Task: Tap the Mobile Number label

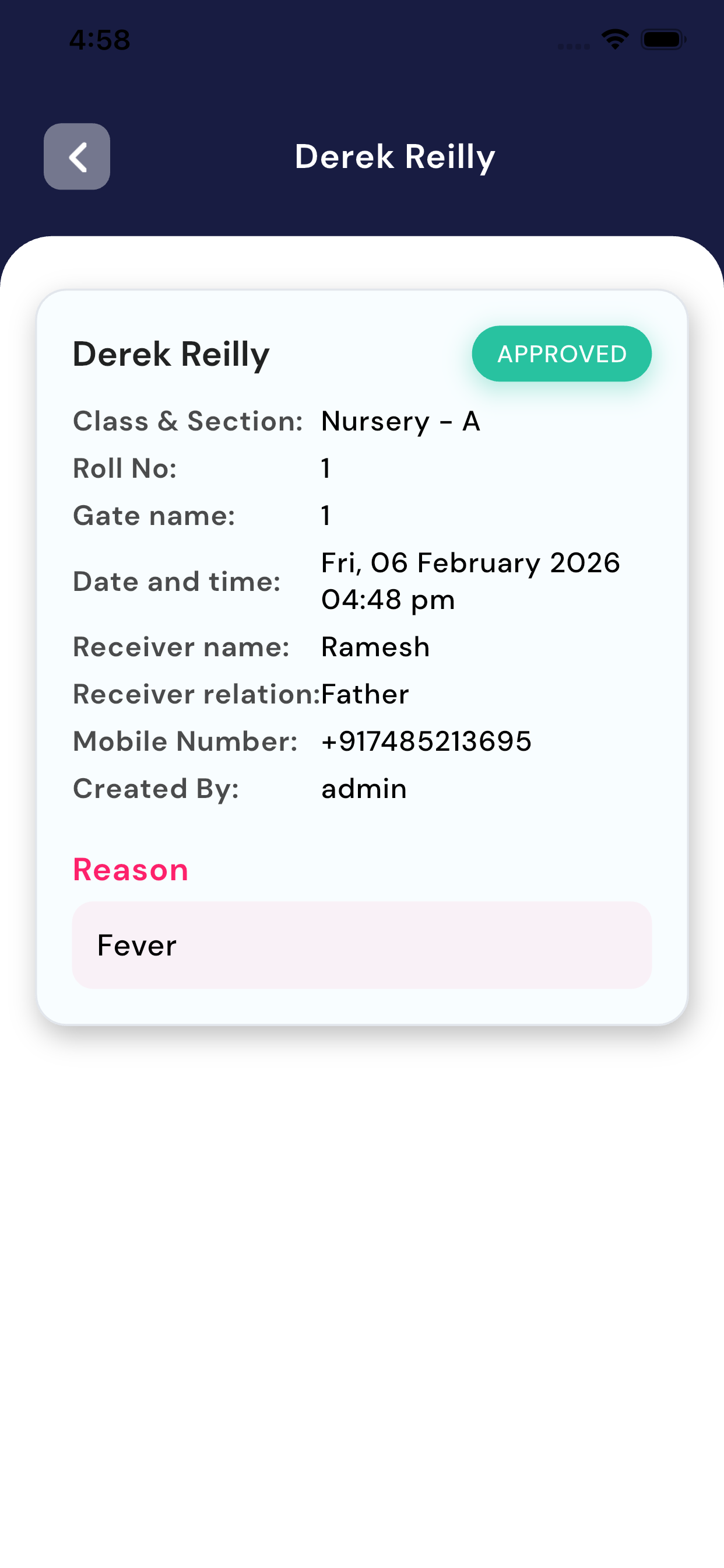Action: click(185, 741)
